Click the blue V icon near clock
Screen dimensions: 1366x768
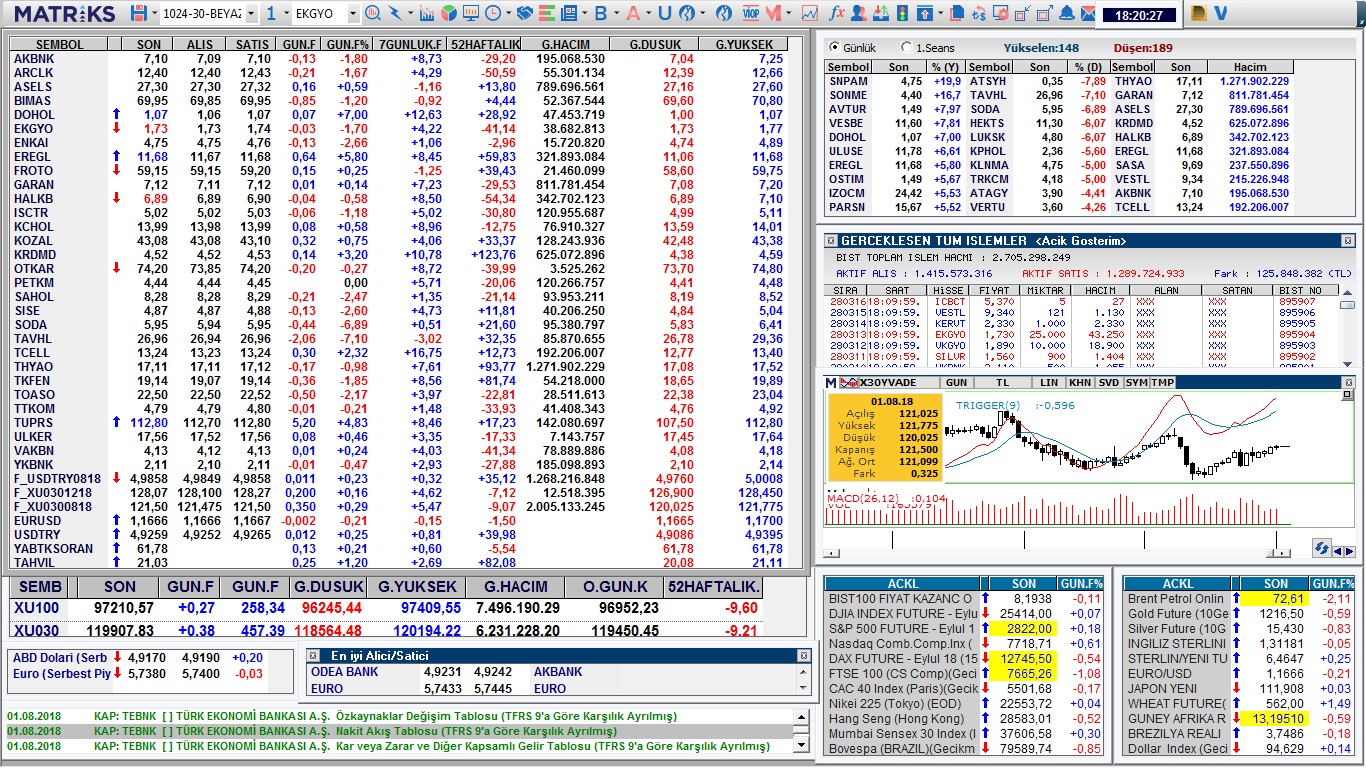click(x=1220, y=14)
